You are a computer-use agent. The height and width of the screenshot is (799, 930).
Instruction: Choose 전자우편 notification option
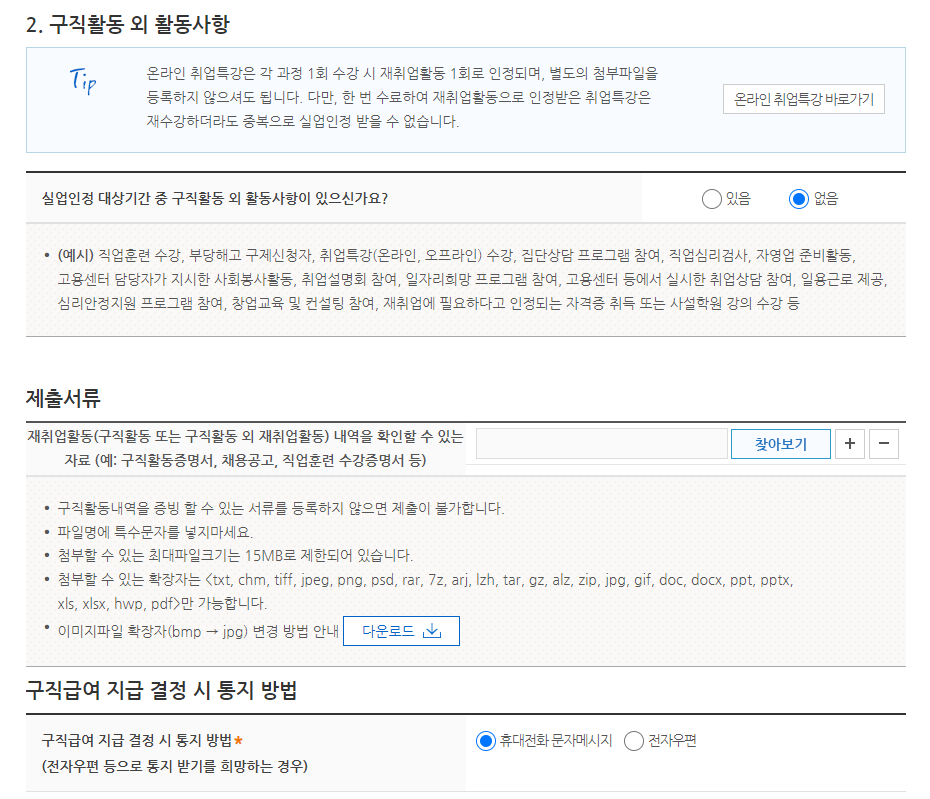pos(633,741)
